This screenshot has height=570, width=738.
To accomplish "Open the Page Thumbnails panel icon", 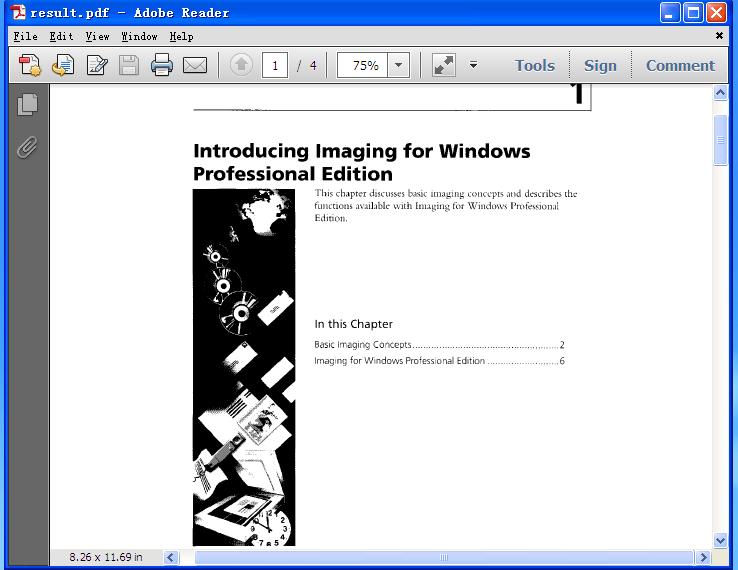I will click(x=27, y=104).
